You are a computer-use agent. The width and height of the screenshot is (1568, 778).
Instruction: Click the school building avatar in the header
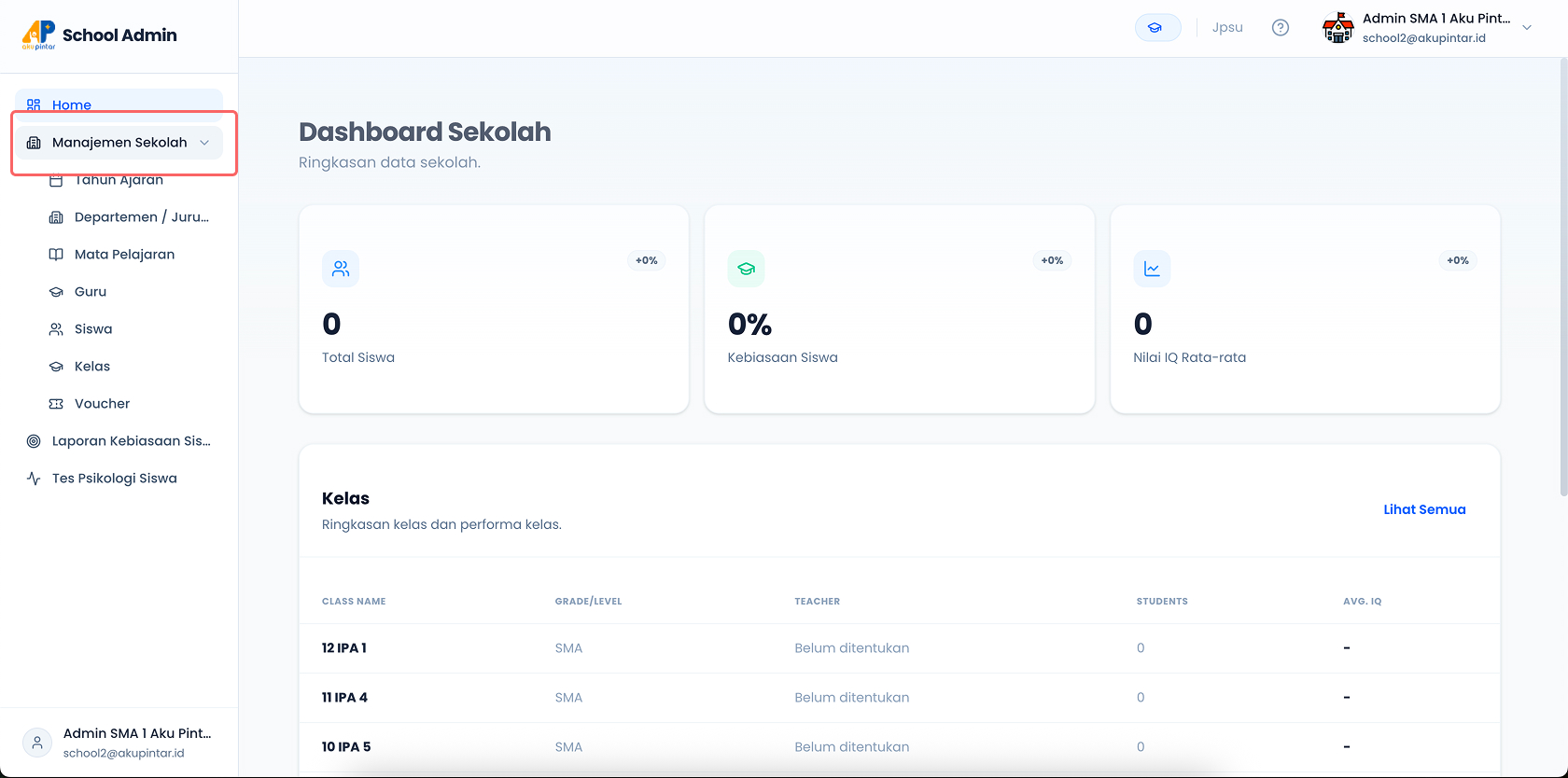(1338, 28)
